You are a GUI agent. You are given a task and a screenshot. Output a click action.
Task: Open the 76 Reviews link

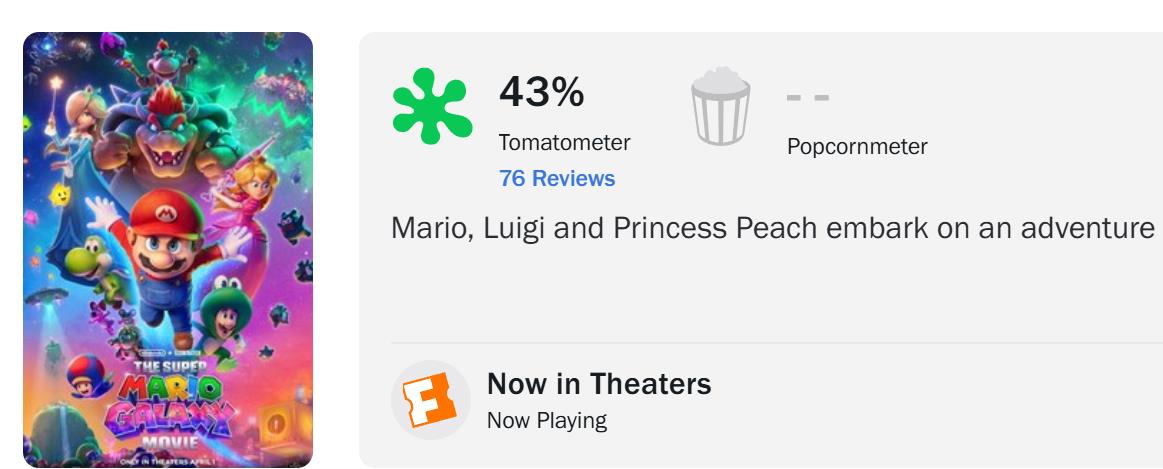tap(556, 179)
